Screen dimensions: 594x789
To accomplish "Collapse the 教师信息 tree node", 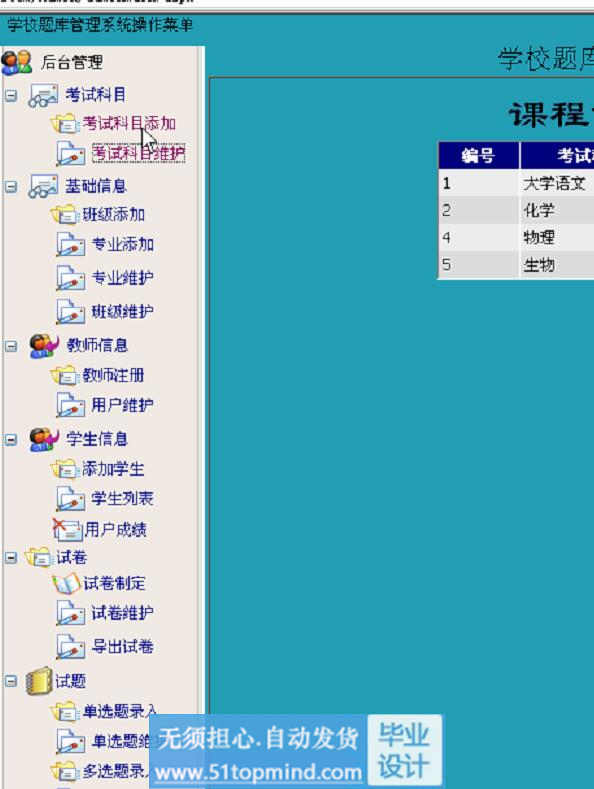I will (11, 346).
